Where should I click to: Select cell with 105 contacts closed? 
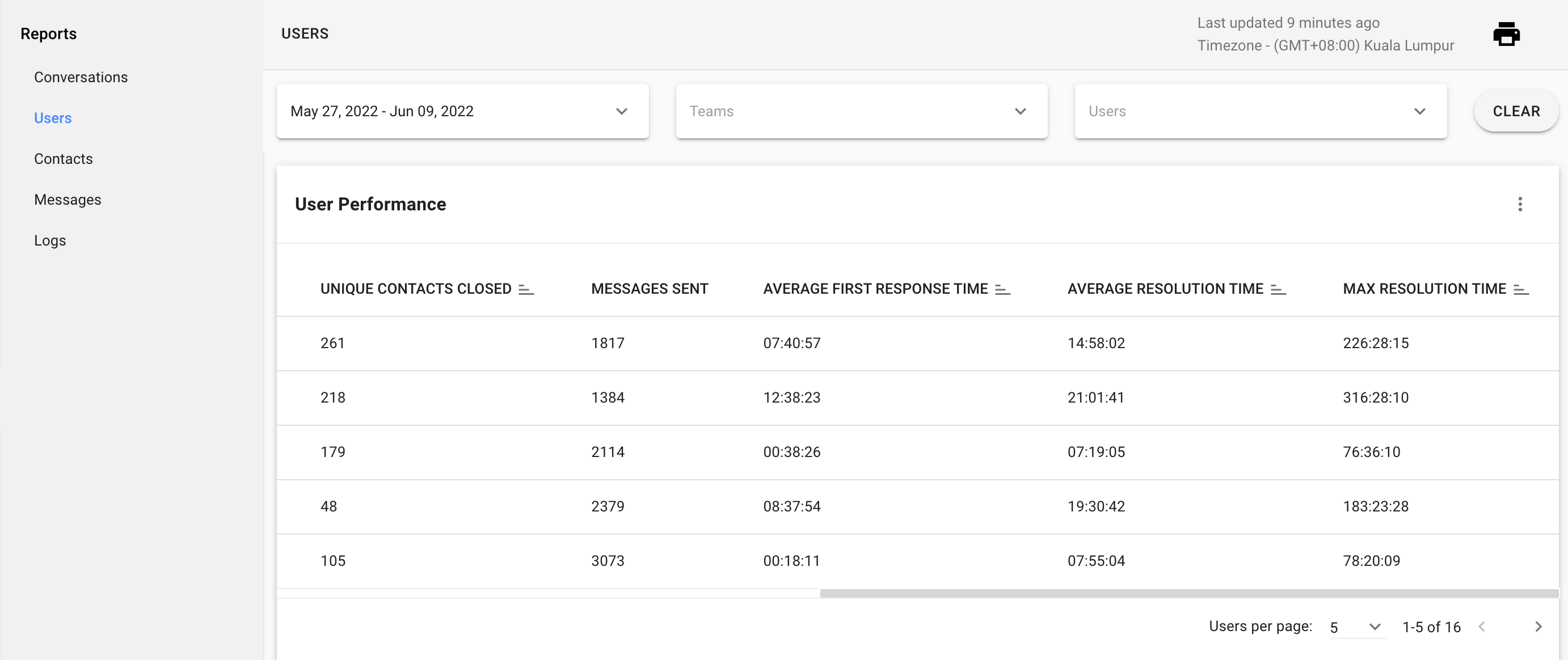[x=332, y=561]
